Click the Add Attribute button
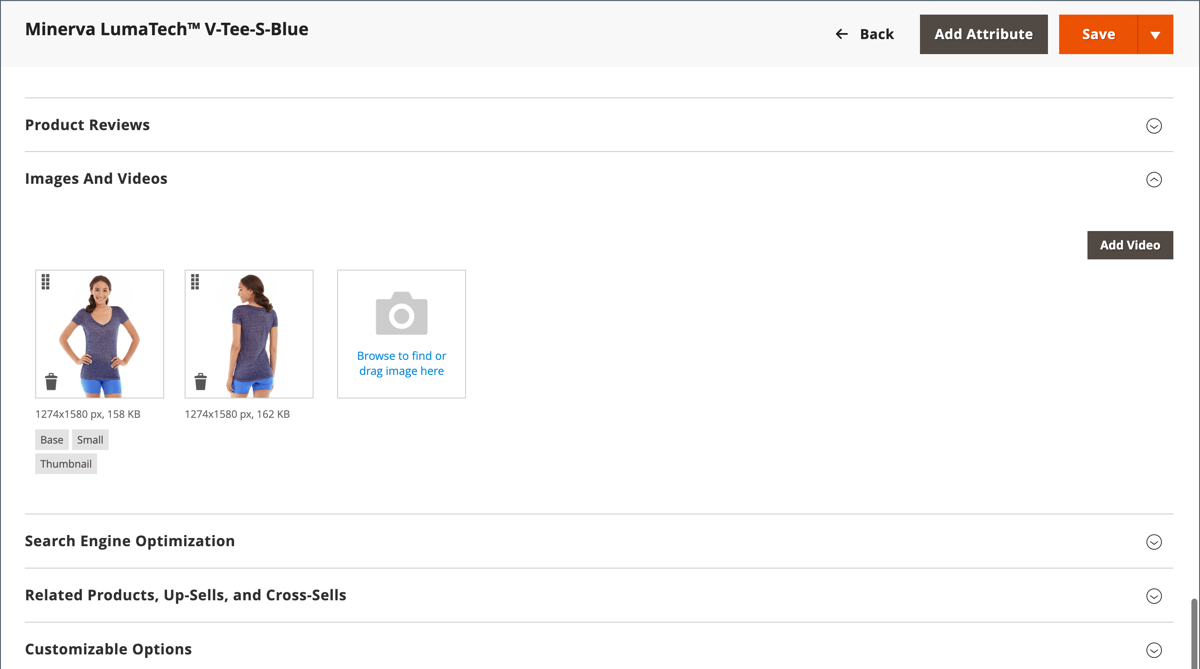The image size is (1200, 669). coord(983,33)
